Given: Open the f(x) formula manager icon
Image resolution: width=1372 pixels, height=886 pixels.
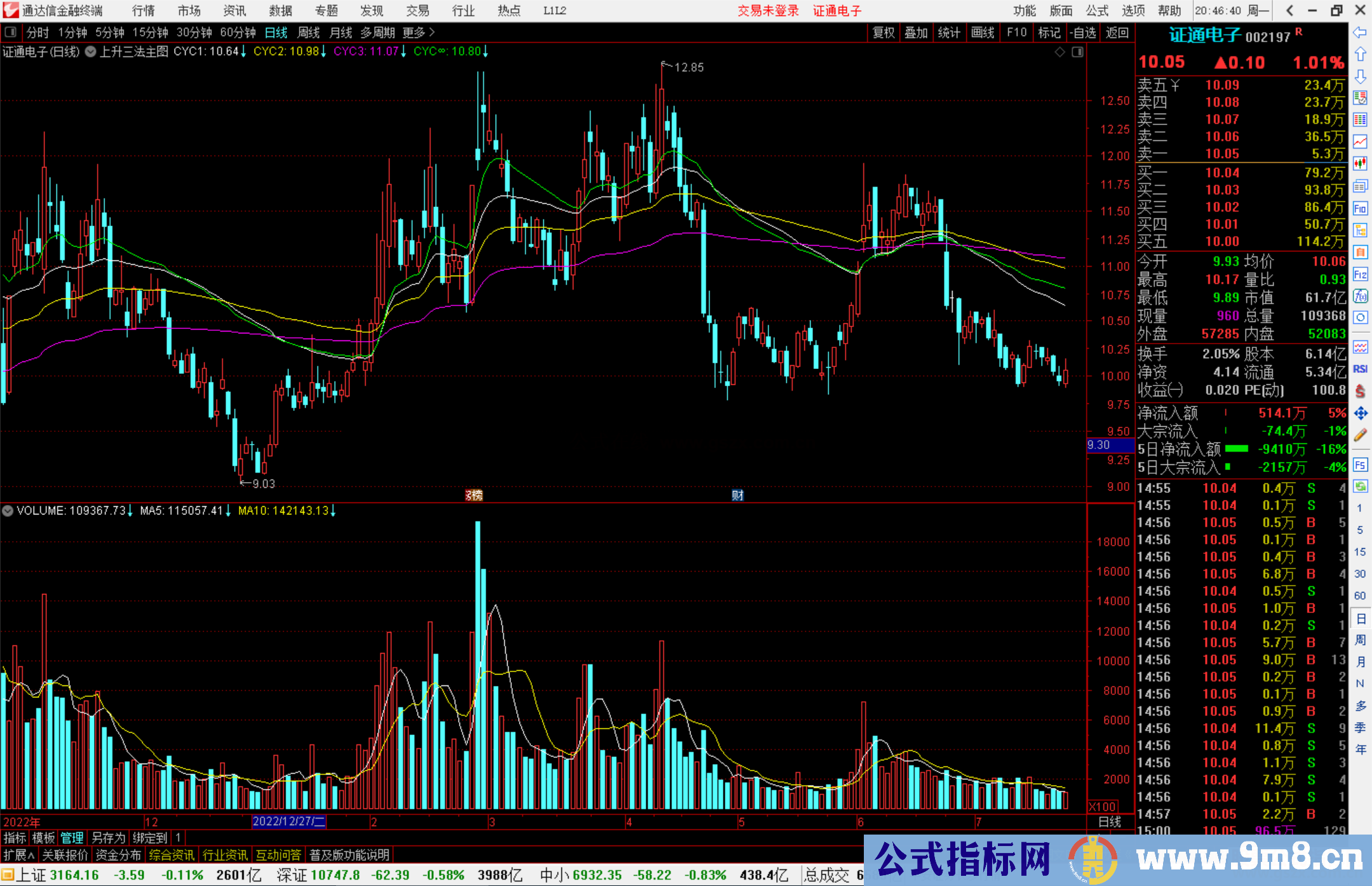Looking at the screenshot, I should (x=1360, y=296).
